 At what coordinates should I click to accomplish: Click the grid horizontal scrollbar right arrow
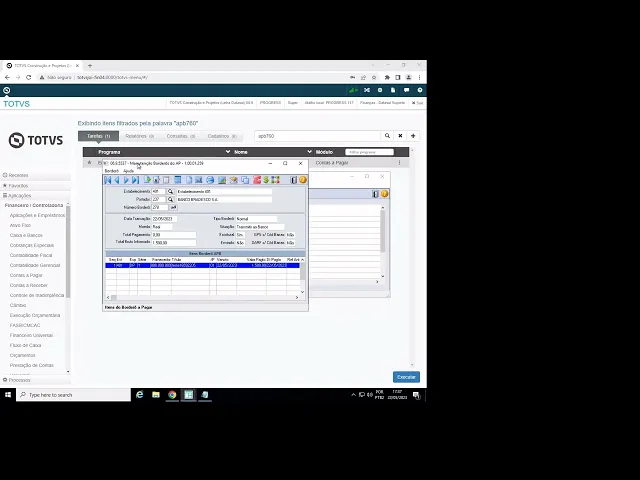(x=297, y=298)
